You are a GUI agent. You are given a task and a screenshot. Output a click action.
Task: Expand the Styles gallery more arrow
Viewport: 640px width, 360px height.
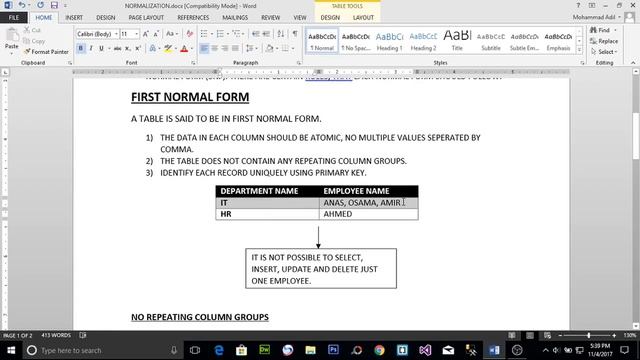click(579, 50)
